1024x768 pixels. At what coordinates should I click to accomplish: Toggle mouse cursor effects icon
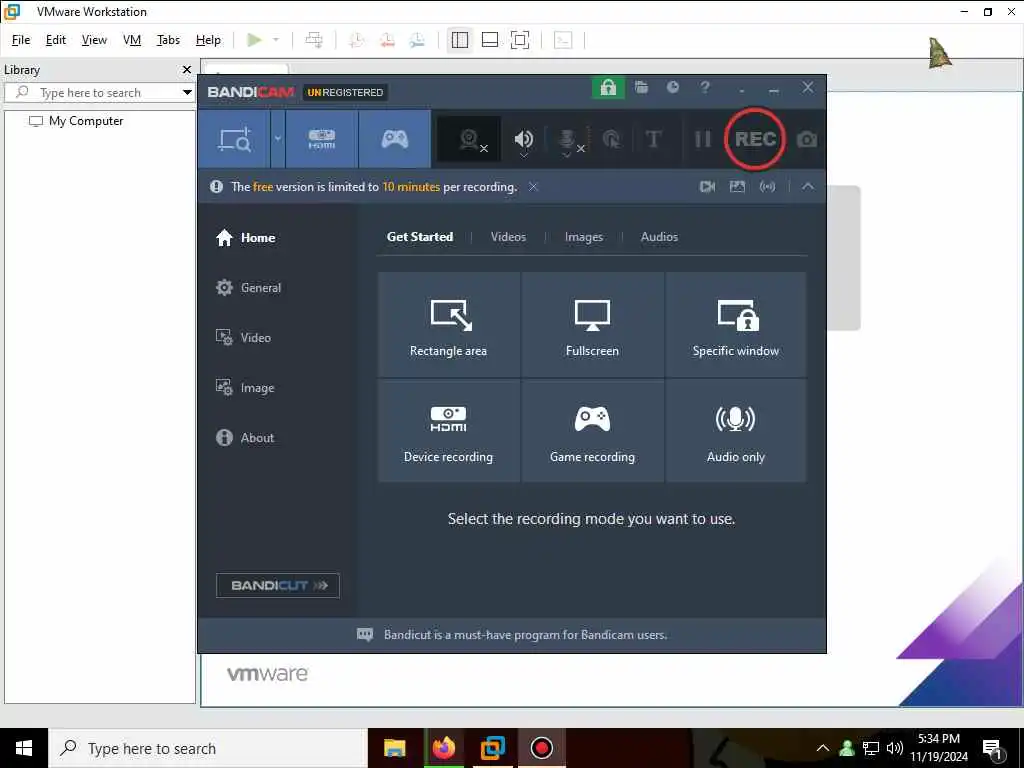611,139
